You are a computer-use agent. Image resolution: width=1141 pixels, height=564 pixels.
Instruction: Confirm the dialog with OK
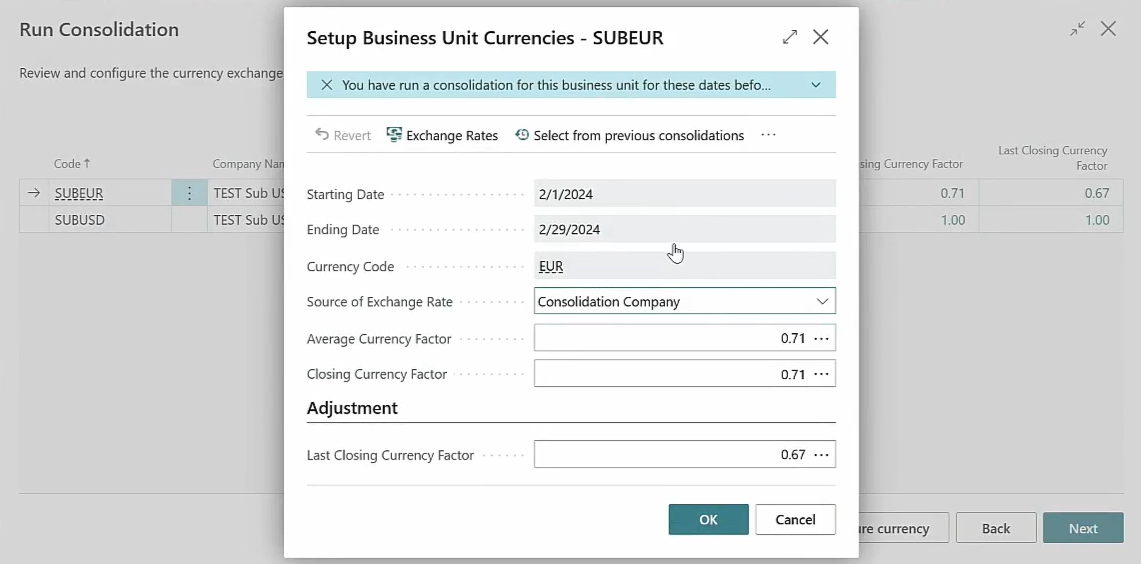coord(708,520)
